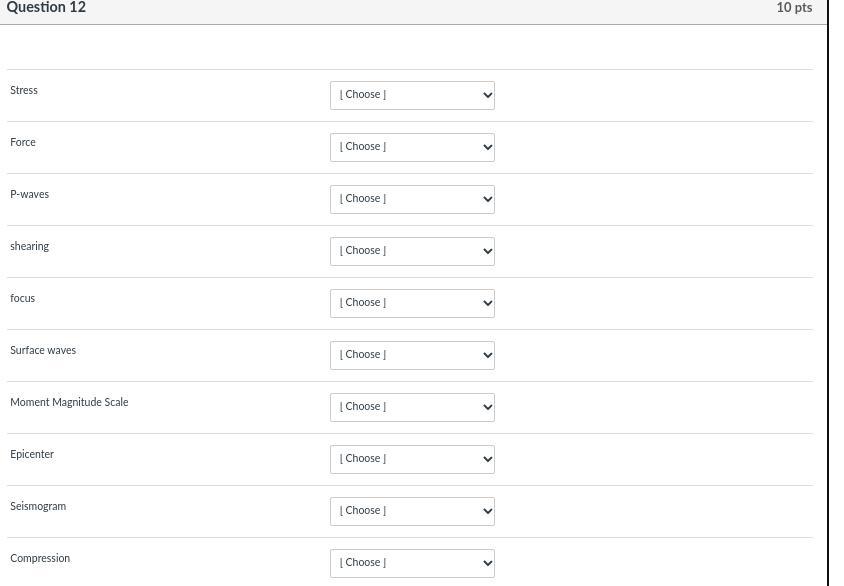Click the Stress term label
The height and width of the screenshot is (586, 844).
pyautogui.click(x=24, y=90)
